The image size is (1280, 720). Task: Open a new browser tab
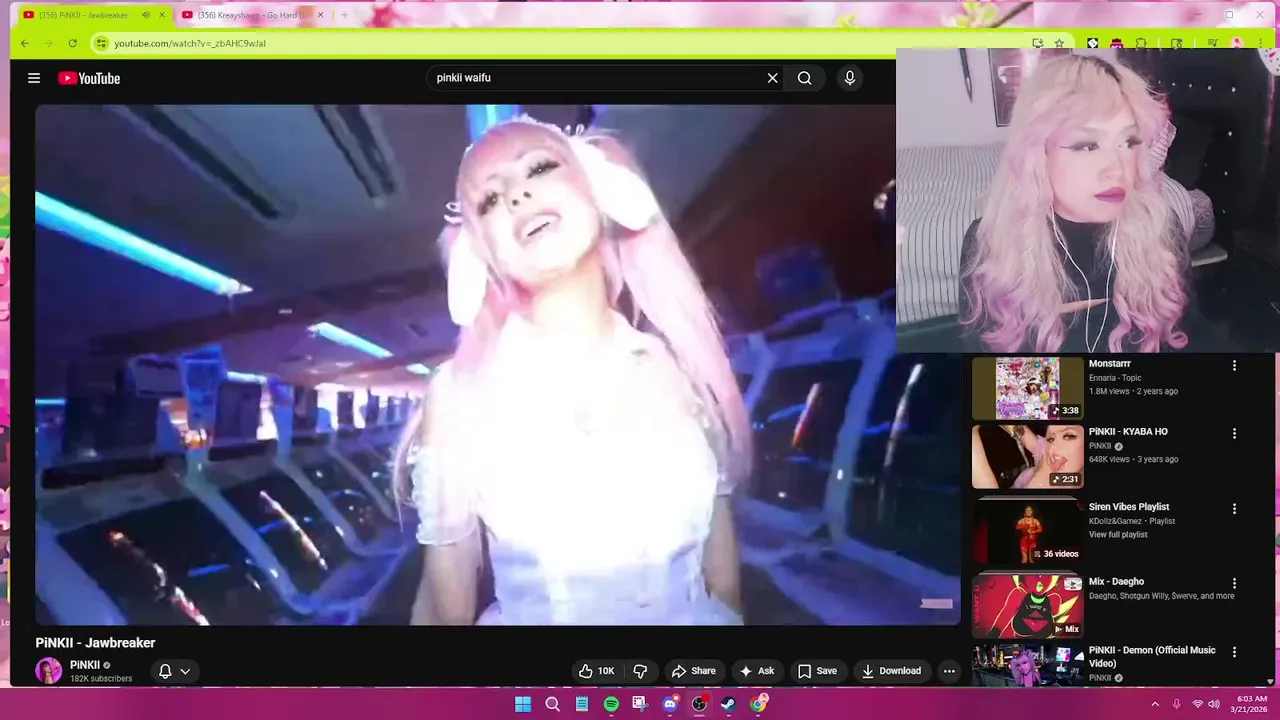coord(344,15)
